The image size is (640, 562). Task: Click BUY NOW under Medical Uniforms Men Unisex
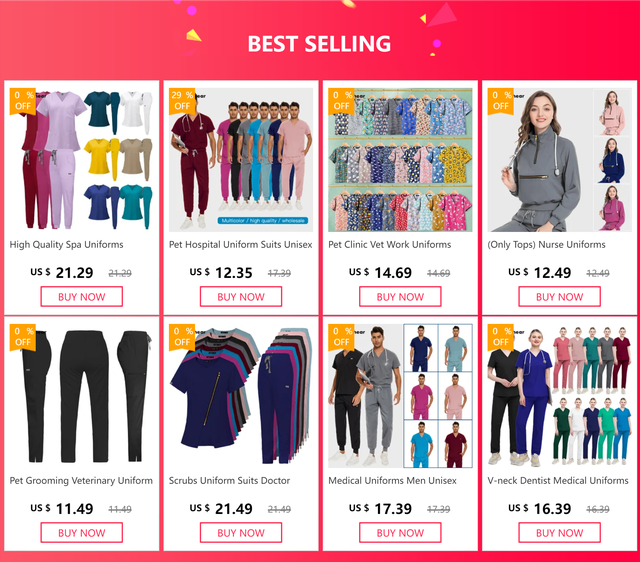pos(400,533)
